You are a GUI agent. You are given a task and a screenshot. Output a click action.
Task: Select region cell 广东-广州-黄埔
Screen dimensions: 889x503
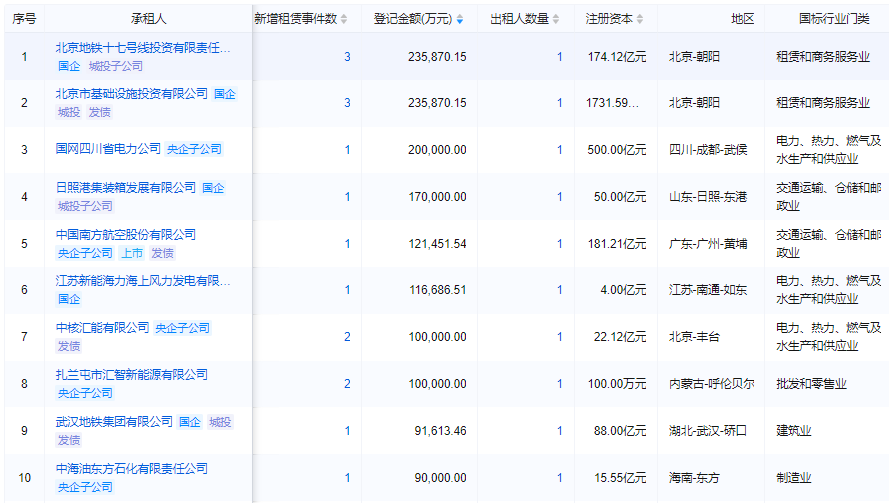(708, 244)
